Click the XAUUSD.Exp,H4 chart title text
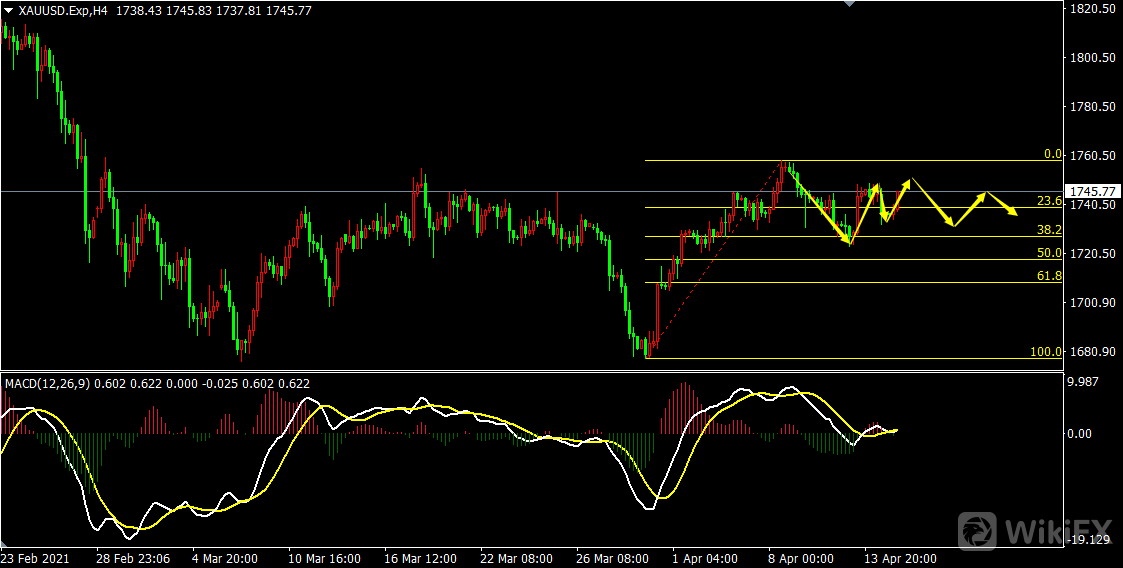Screen dimensions: 1123x568 coord(63,9)
